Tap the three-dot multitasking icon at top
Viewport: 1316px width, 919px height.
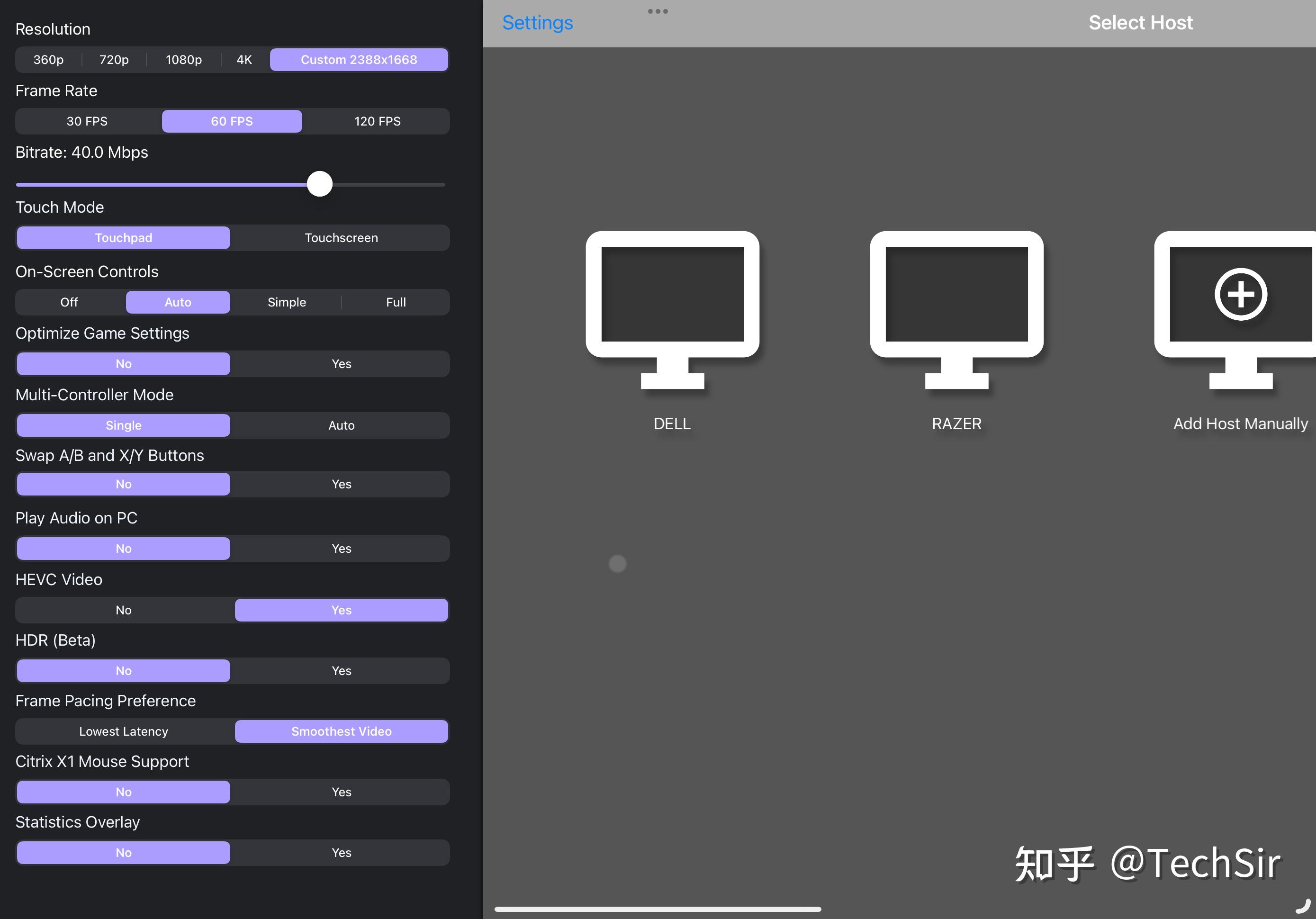[x=658, y=11]
